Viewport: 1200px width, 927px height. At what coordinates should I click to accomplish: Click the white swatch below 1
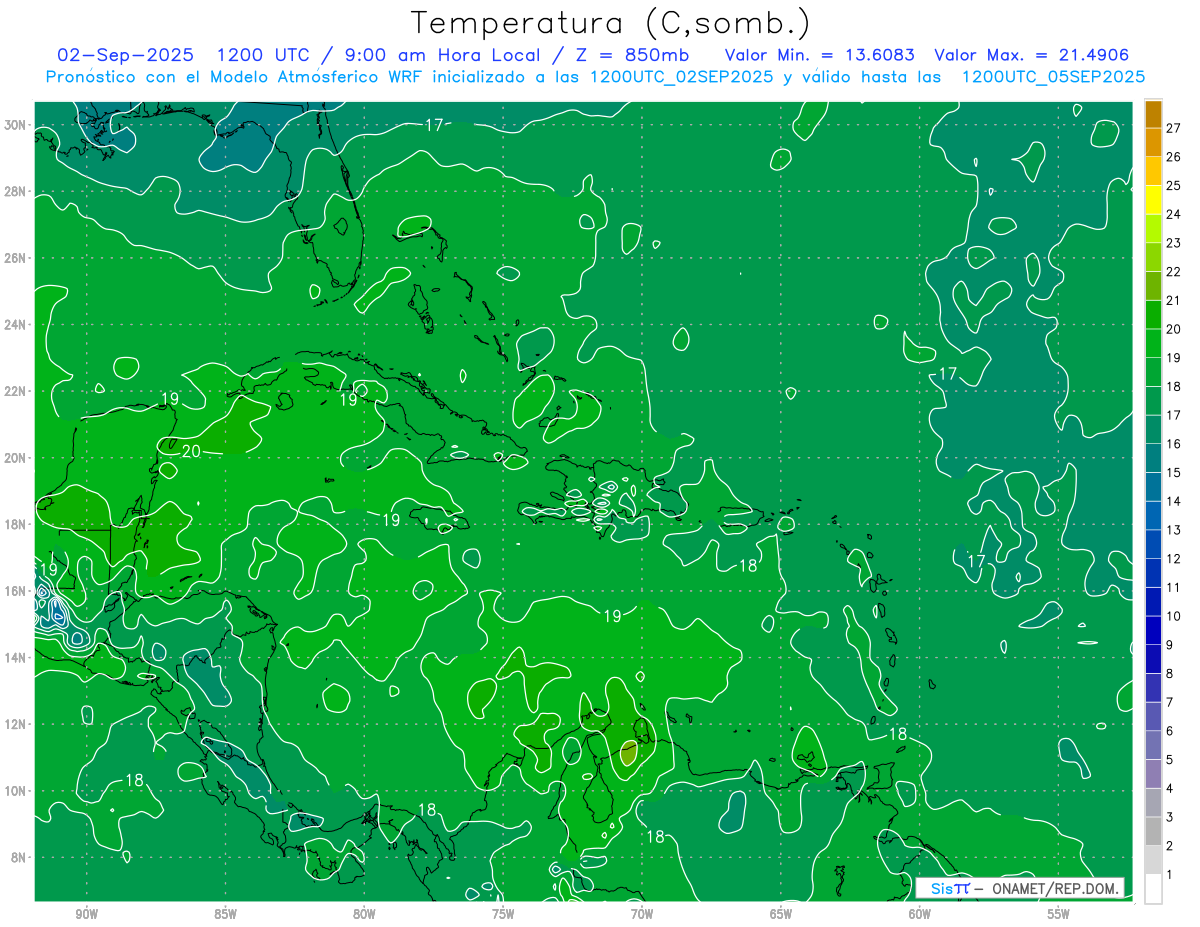click(1153, 889)
